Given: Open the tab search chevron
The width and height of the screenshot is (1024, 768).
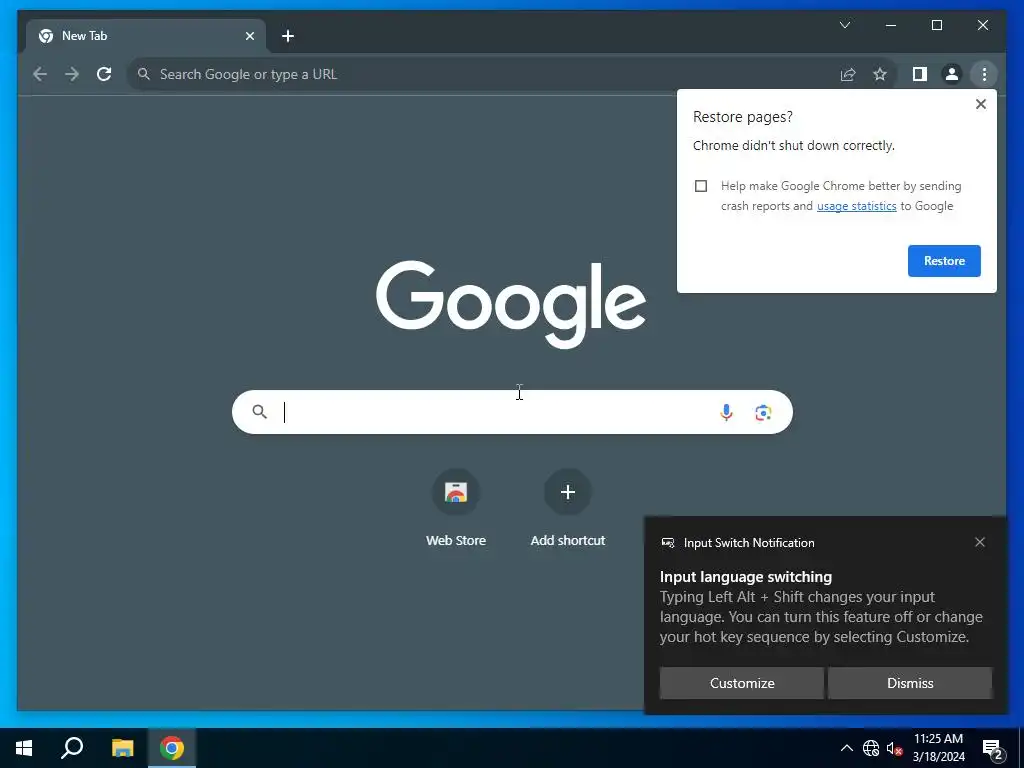Looking at the screenshot, I should (844, 25).
